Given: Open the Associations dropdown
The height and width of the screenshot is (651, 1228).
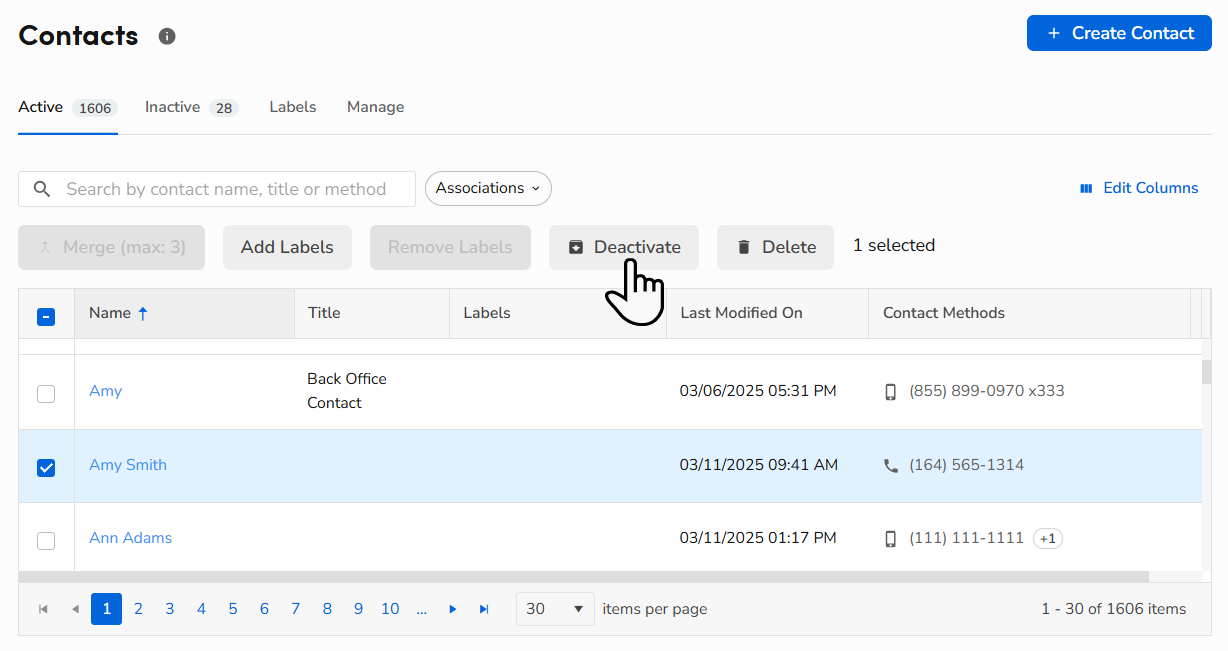Looking at the screenshot, I should [x=488, y=188].
